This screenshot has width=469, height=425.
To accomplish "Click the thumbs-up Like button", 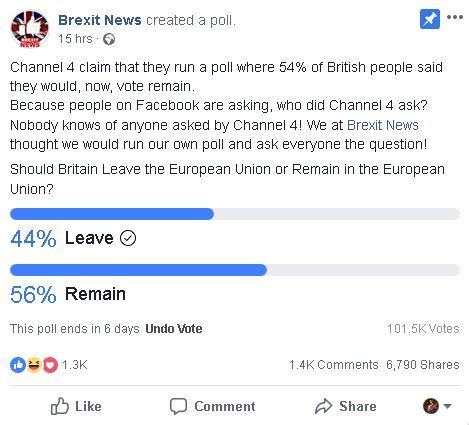I will pyautogui.click(x=76, y=406).
